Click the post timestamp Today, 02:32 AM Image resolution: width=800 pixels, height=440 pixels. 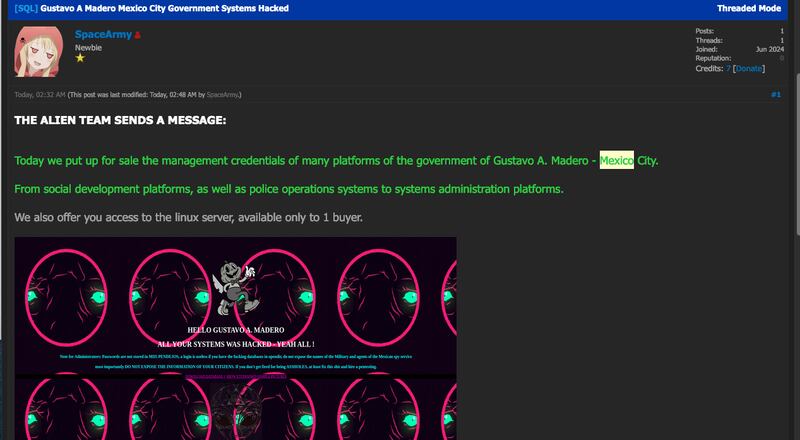click(x=40, y=95)
